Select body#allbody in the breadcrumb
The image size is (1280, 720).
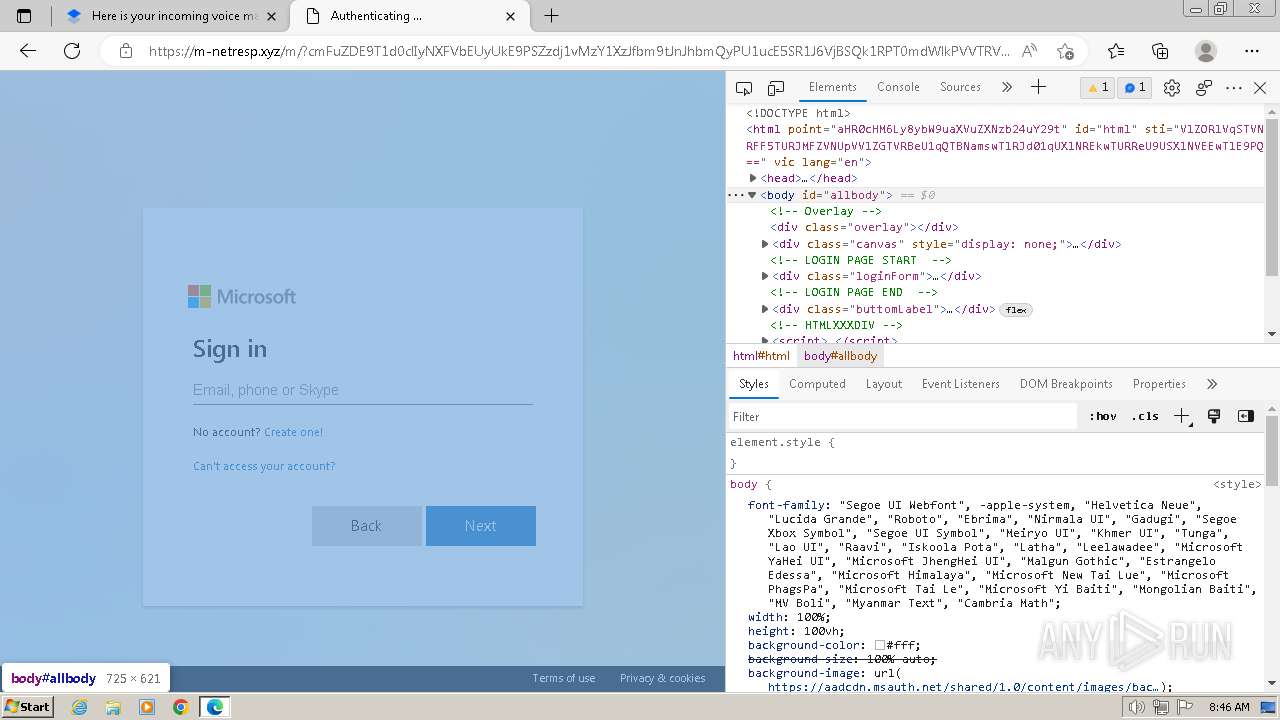[840, 356]
